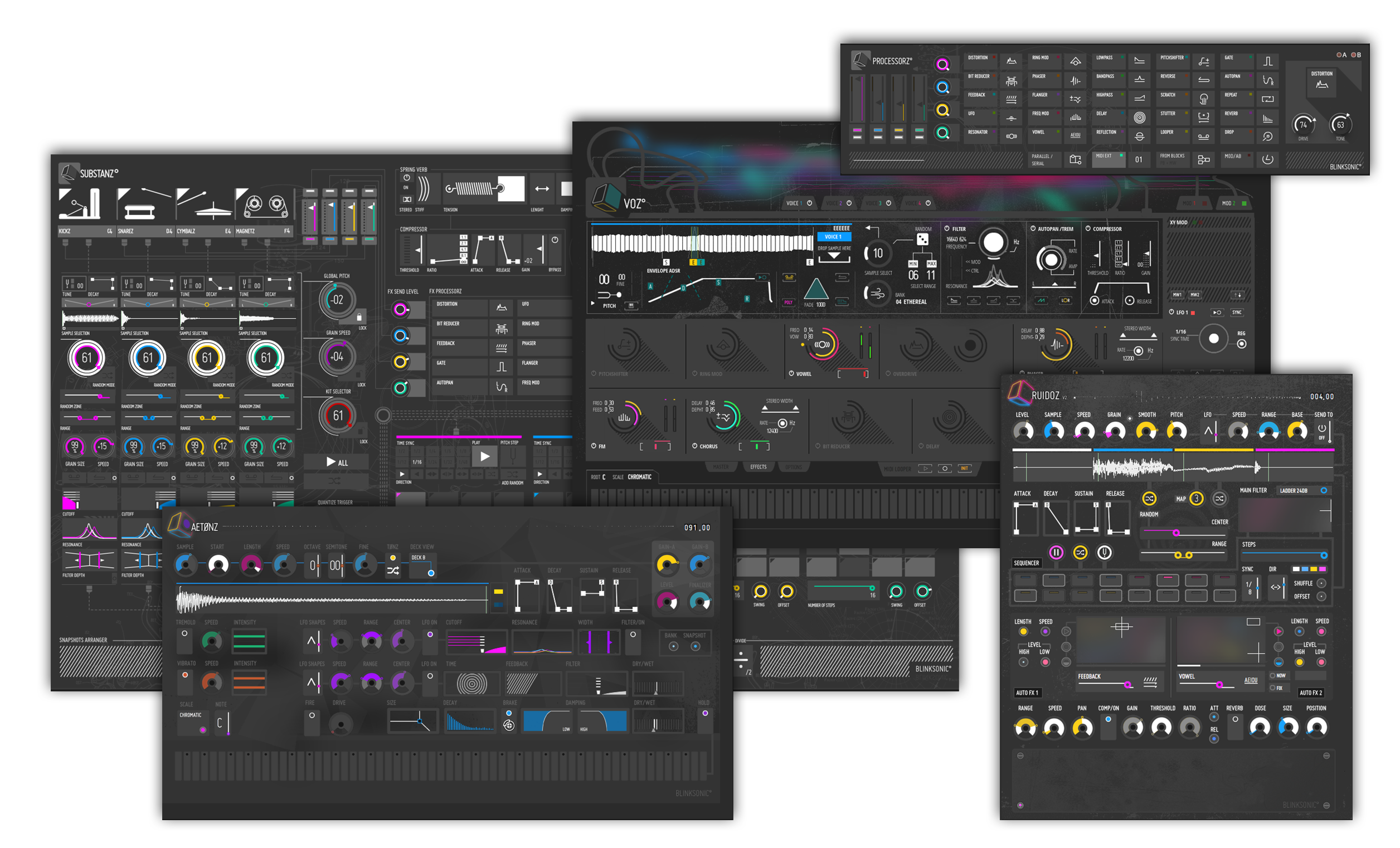Screen dimensions: 1400x848
Task: Adjust the Center slider in Ruidoz
Action: pyautogui.click(x=1184, y=532)
